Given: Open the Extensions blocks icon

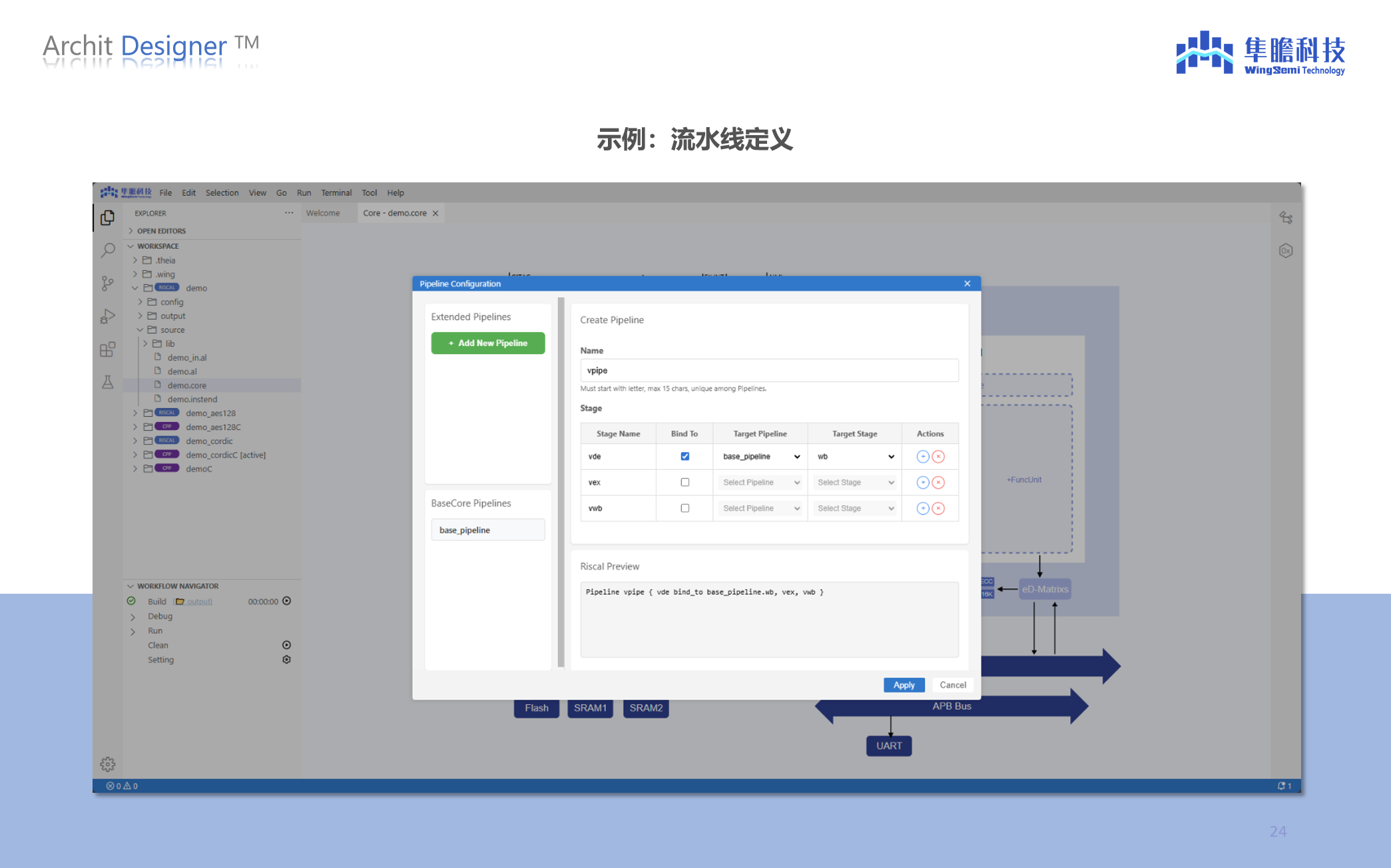Looking at the screenshot, I should (107, 349).
